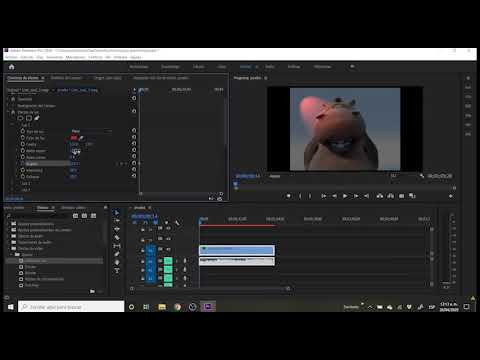Viewport: 480px width, 360px height.
Task: Open Program monitor settings wrench
Action: click(422, 176)
